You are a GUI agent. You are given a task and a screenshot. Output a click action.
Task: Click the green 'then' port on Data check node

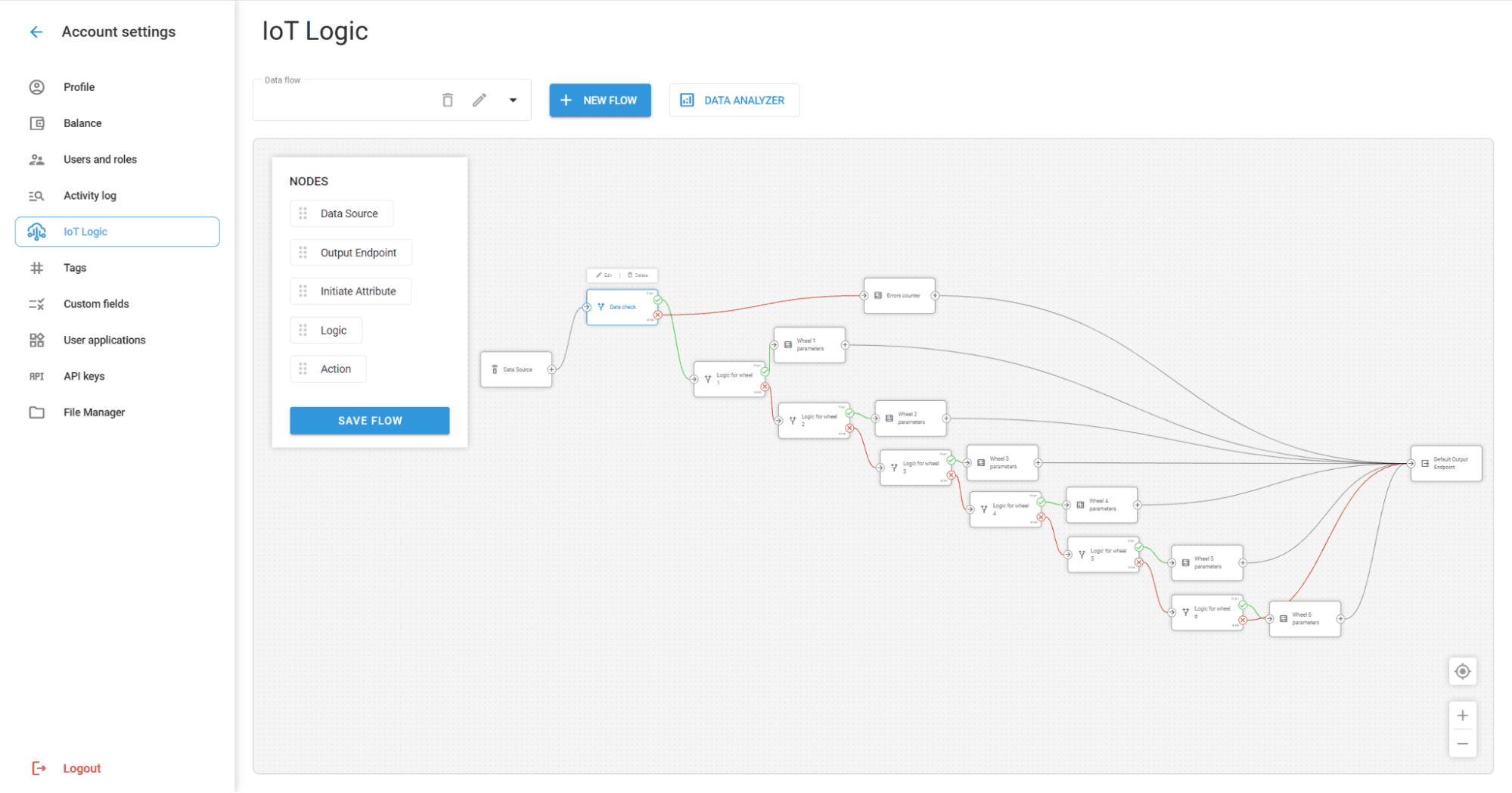click(658, 300)
